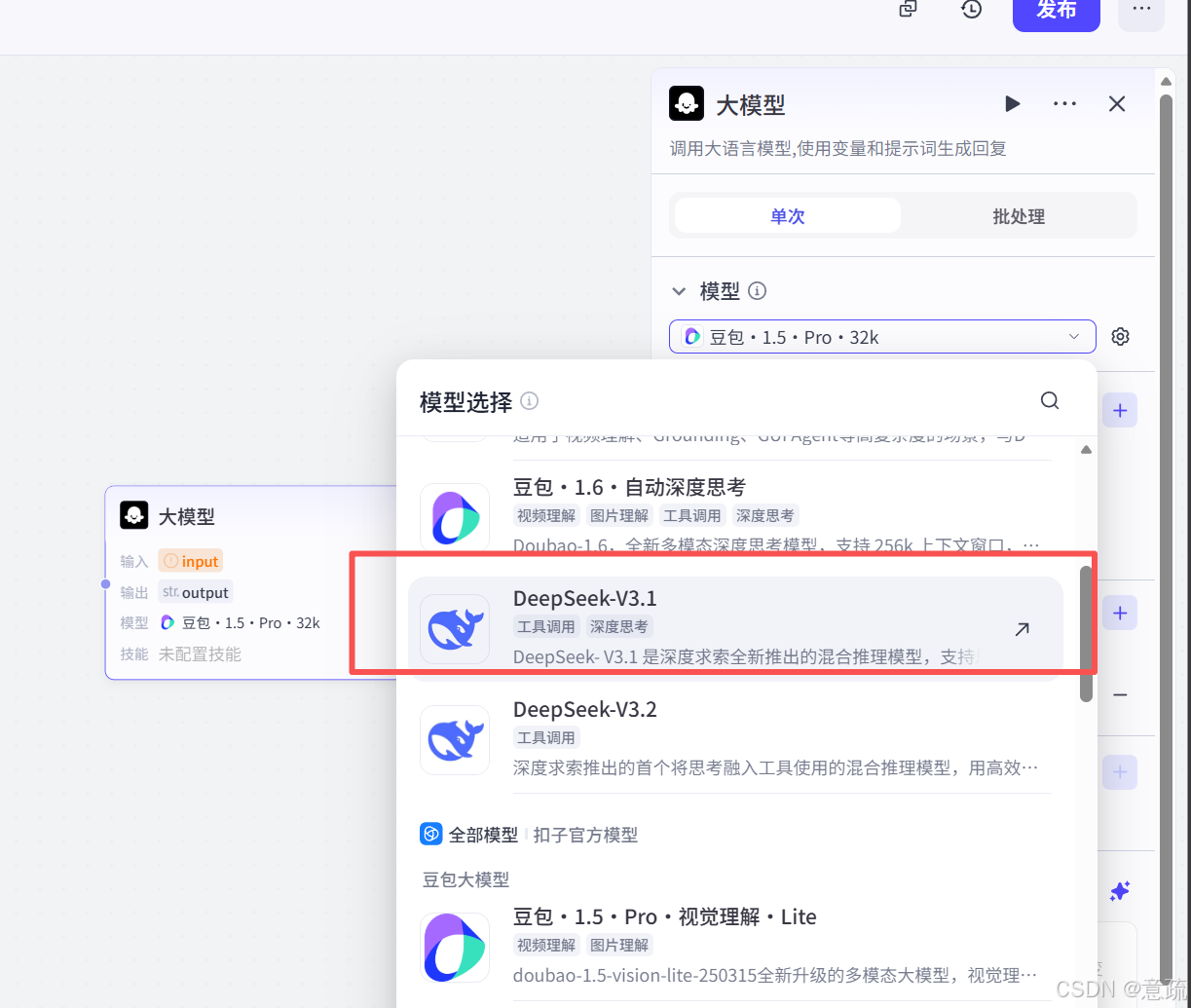The height and width of the screenshot is (1008, 1191).
Task: Click the 深度思考 tag under DeepSeek-V3.1
Action: click(618, 626)
